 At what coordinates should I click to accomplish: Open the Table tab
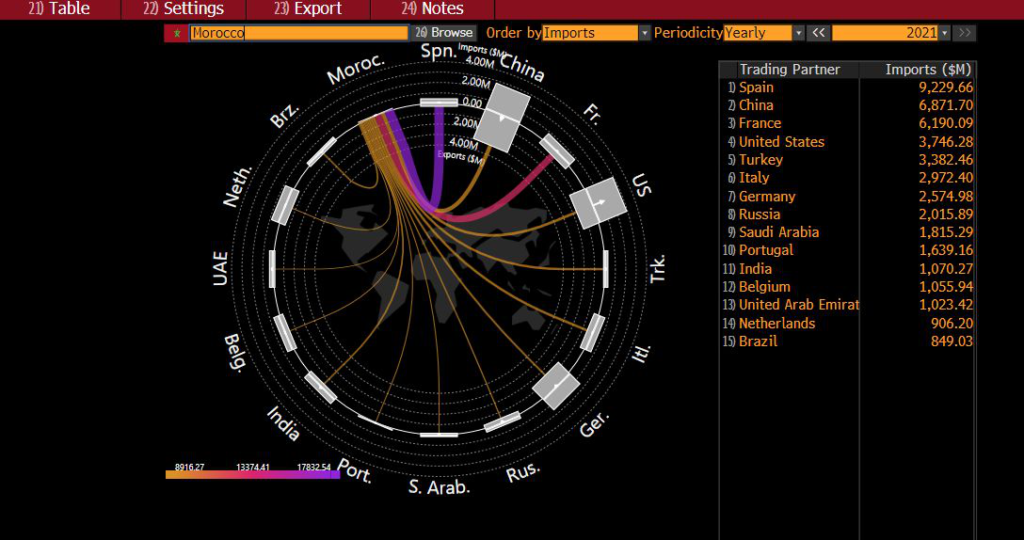coord(62,9)
